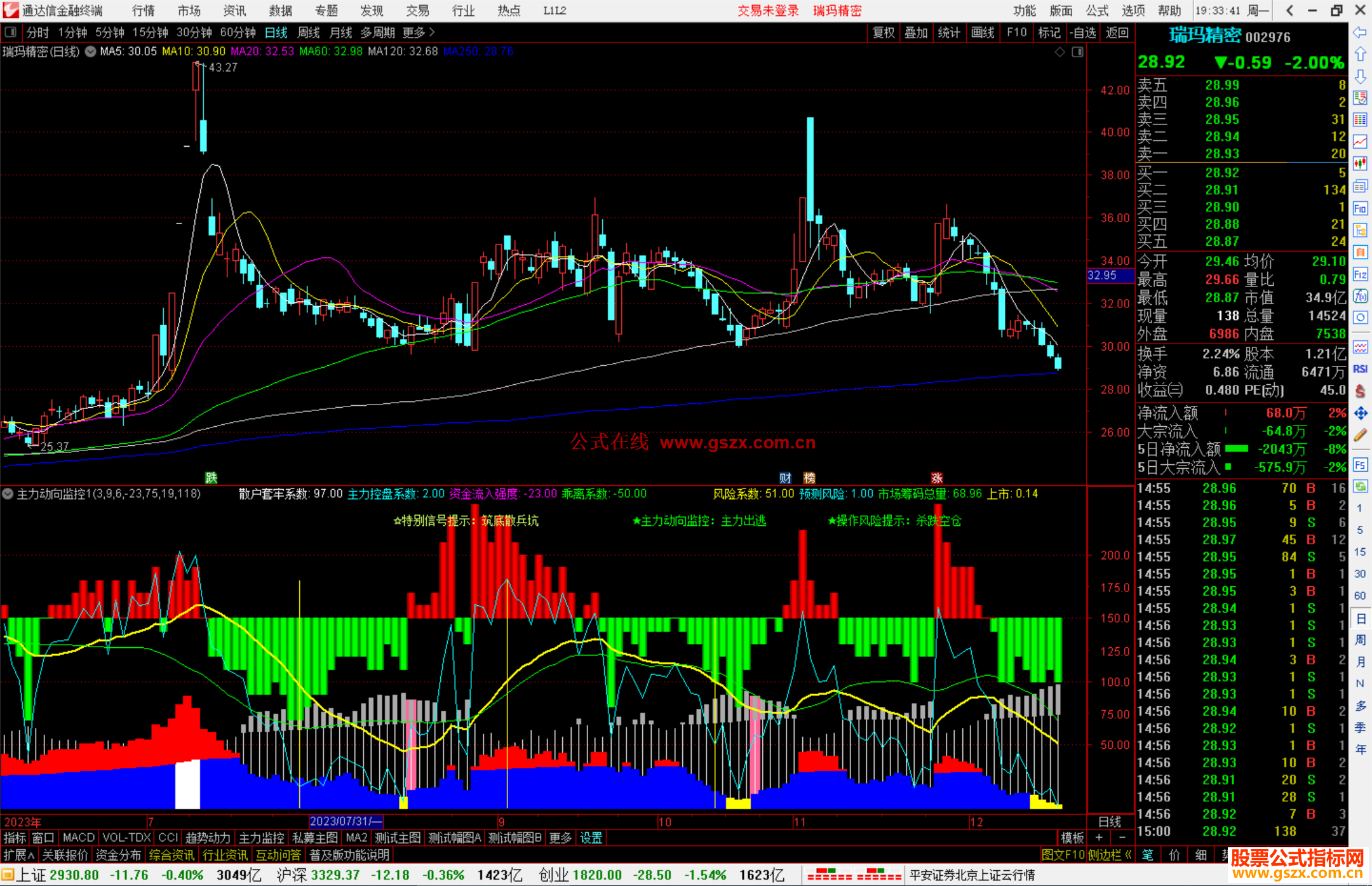Click the 32.95 price label on axis
Screen dimensions: 1372x886
tap(1103, 276)
